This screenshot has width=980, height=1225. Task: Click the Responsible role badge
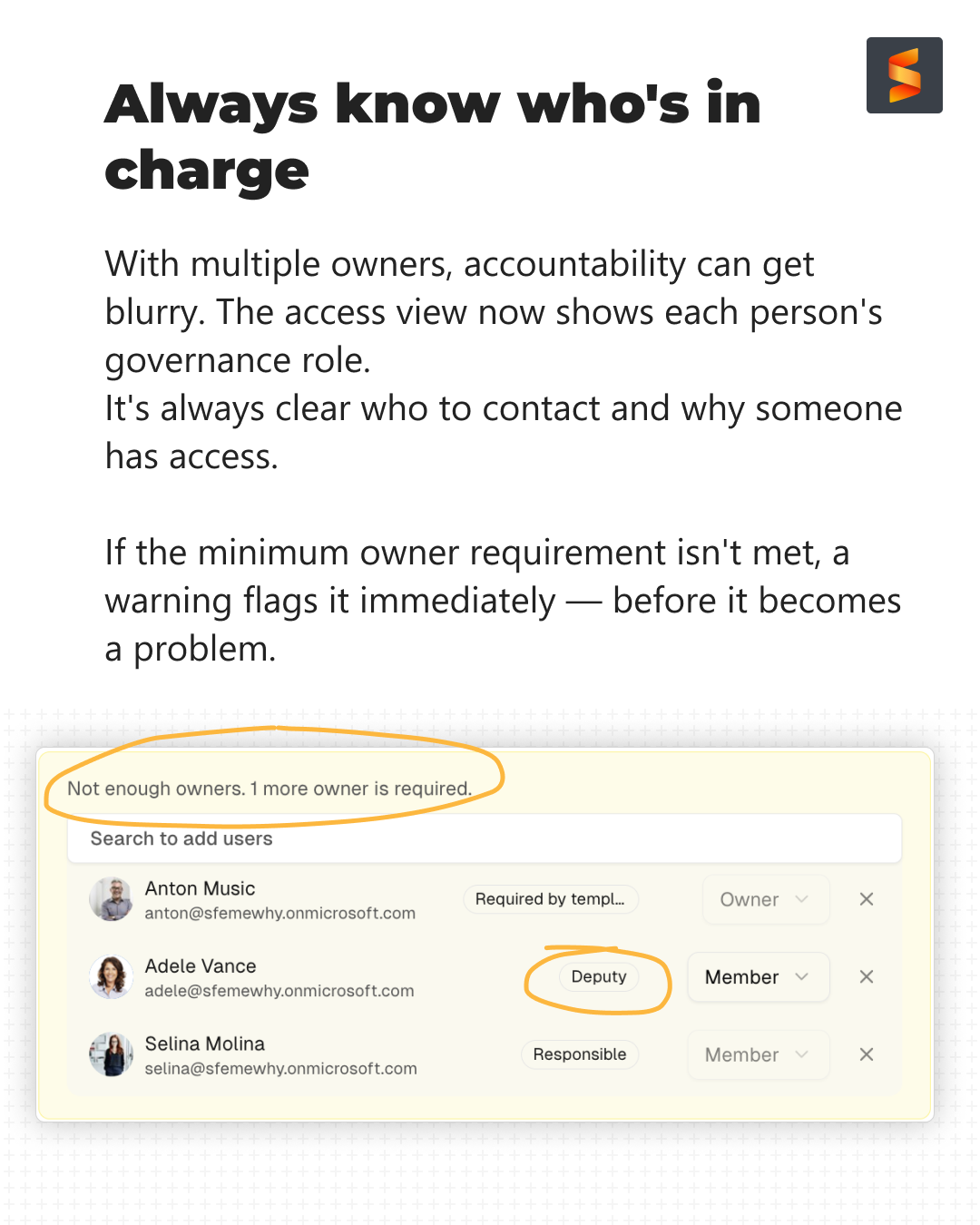click(x=580, y=1054)
